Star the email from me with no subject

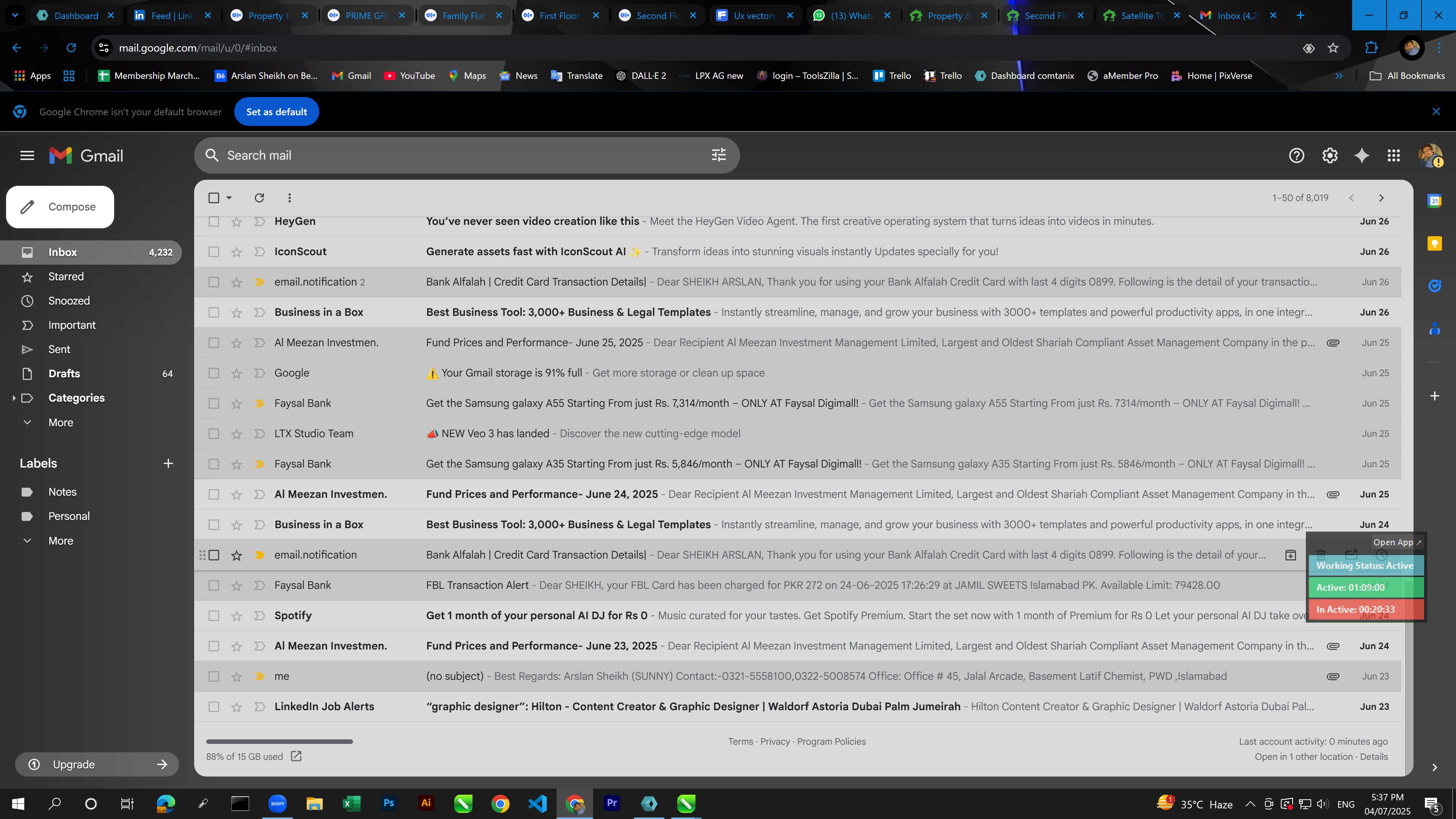pyautogui.click(x=236, y=676)
